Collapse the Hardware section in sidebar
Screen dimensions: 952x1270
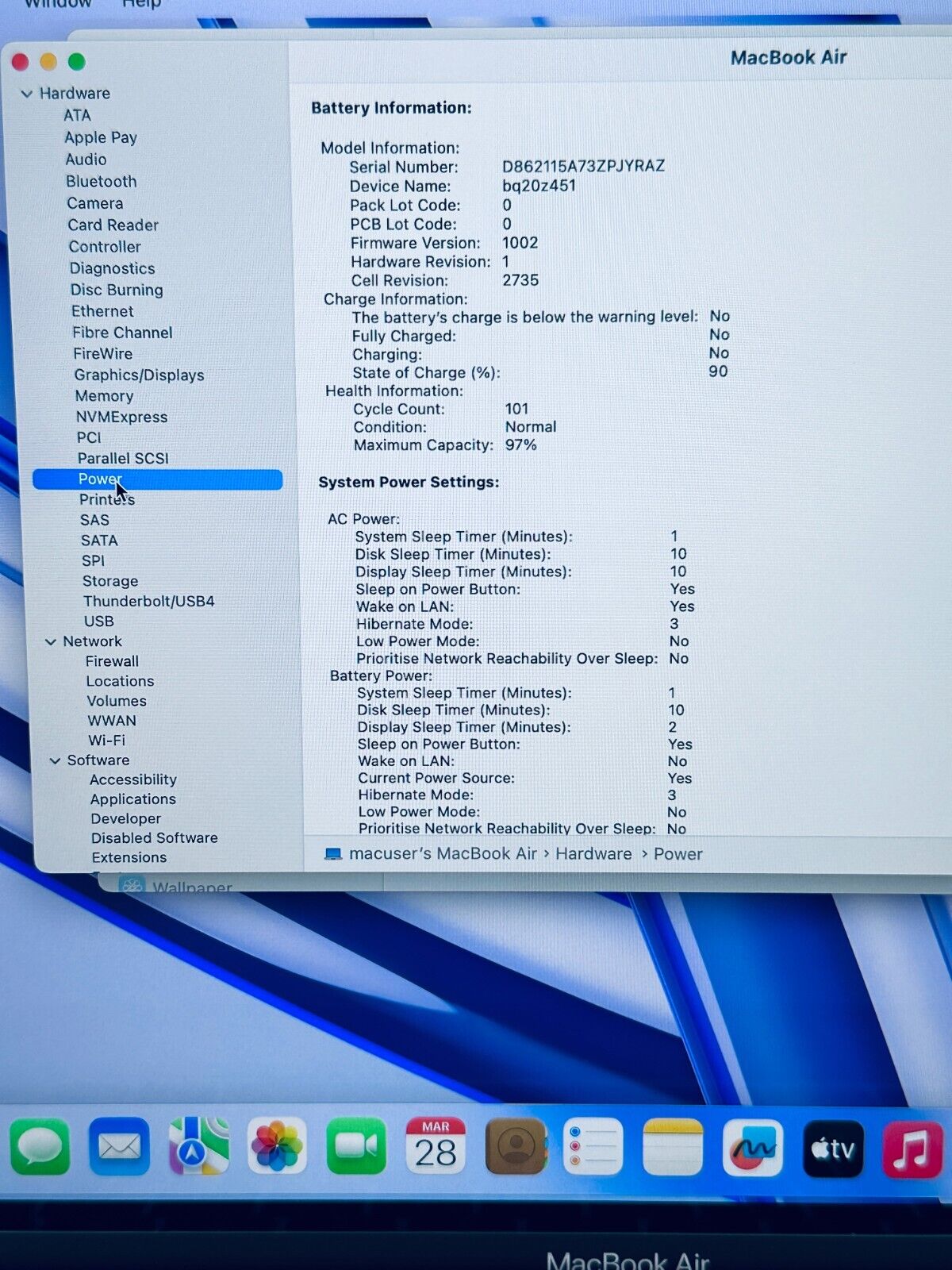point(26,94)
